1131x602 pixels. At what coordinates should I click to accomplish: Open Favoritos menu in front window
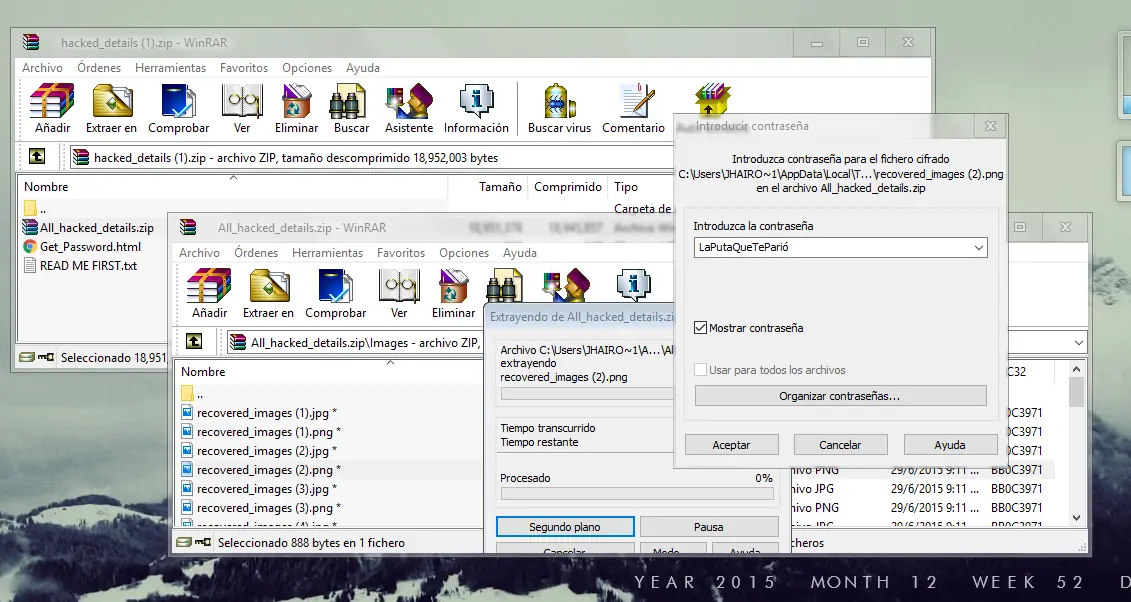401,253
